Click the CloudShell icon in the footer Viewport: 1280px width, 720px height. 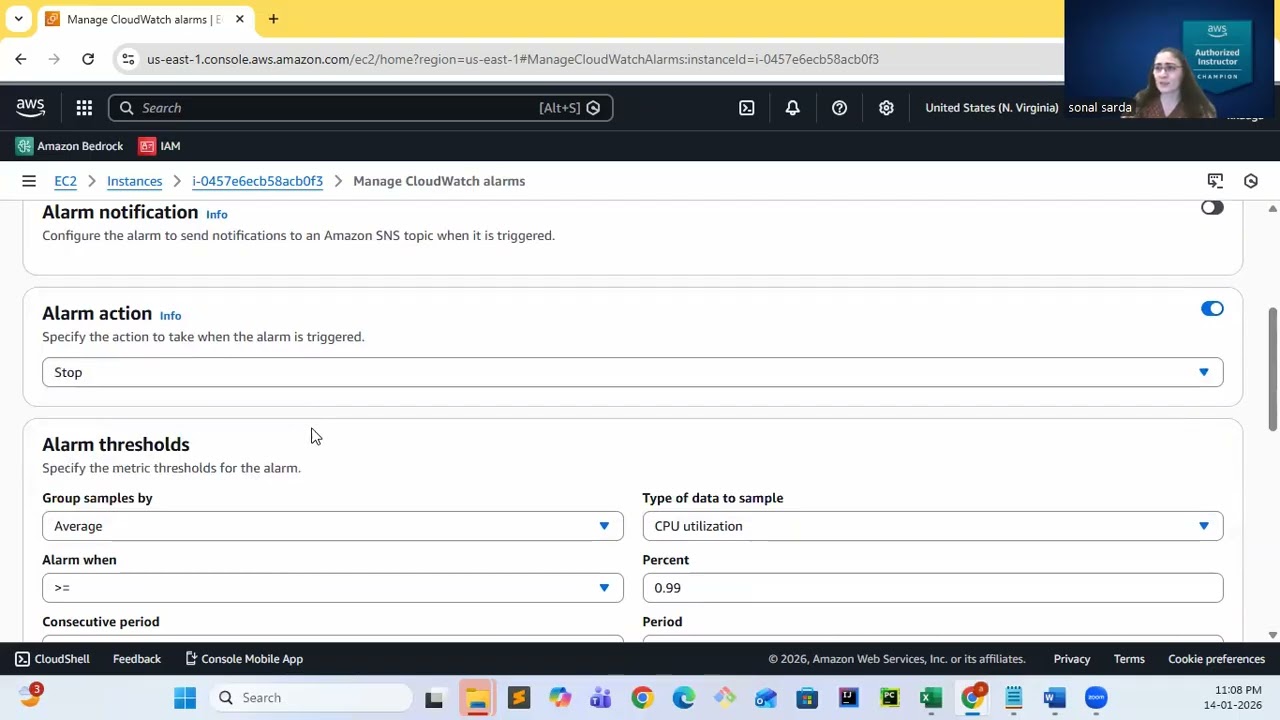[x=22, y=659]
